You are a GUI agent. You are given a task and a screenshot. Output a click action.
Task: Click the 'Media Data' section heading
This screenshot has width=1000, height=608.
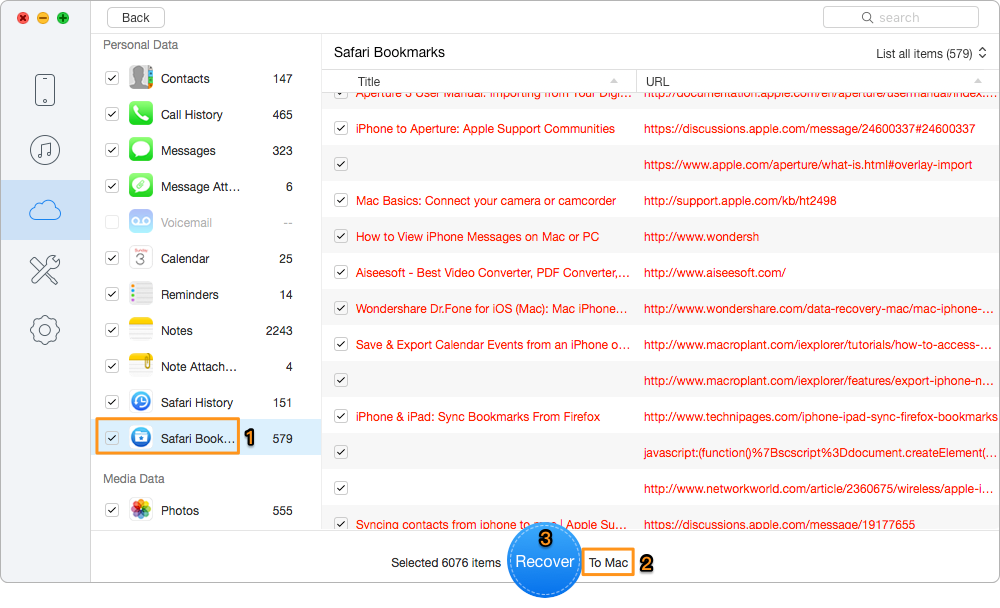[x=134, y=478]
